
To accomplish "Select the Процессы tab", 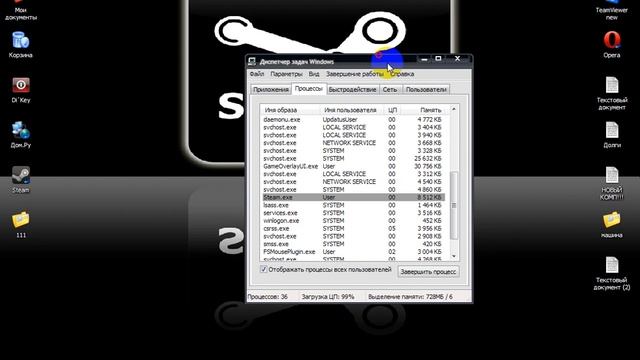I will pos(309,89).
